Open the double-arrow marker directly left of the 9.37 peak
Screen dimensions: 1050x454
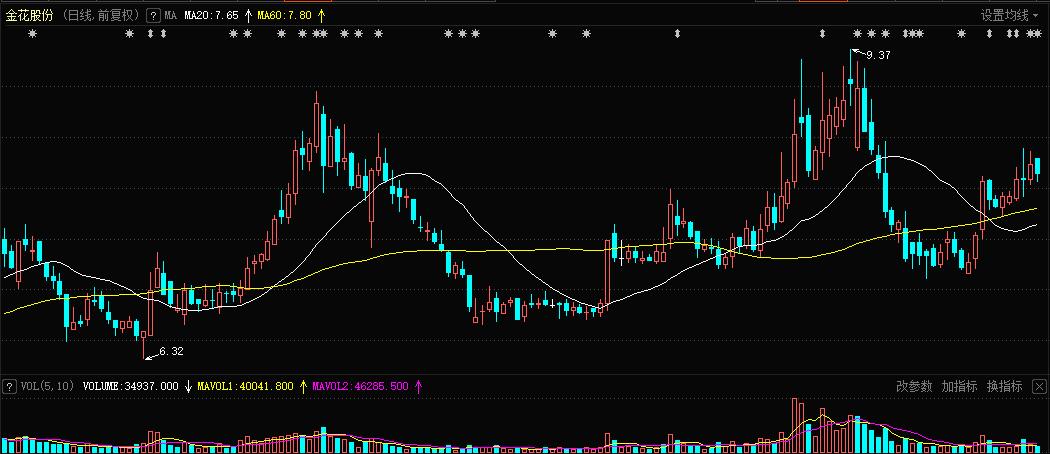(822, 33)
